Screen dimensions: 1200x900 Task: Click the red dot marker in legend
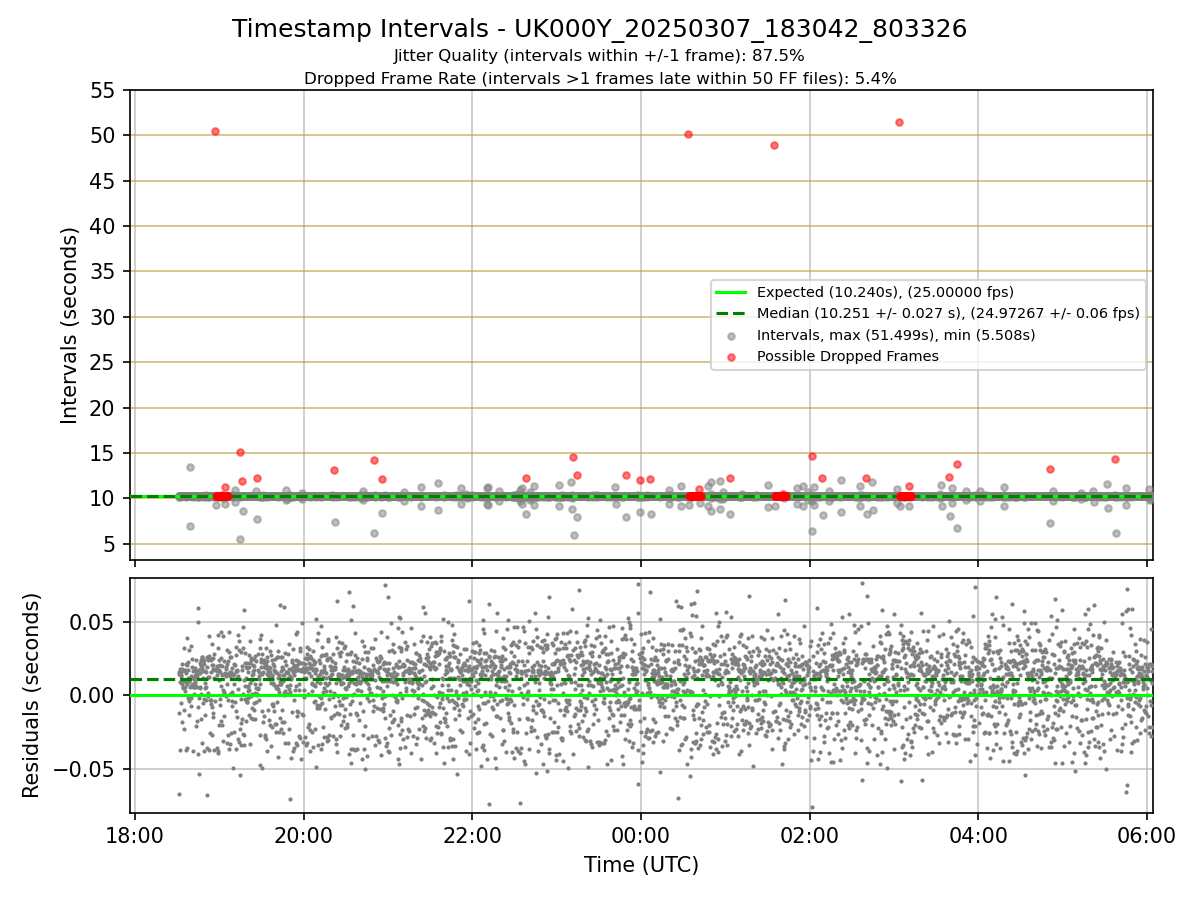coord(732,356)
